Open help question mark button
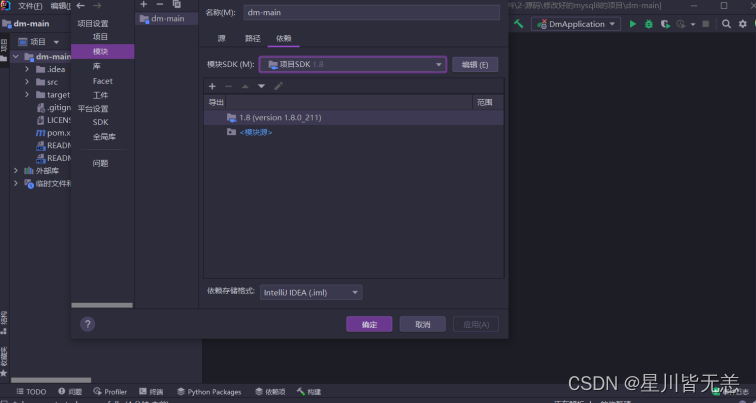This screenshot has height=403, width=756. [87, 324]
